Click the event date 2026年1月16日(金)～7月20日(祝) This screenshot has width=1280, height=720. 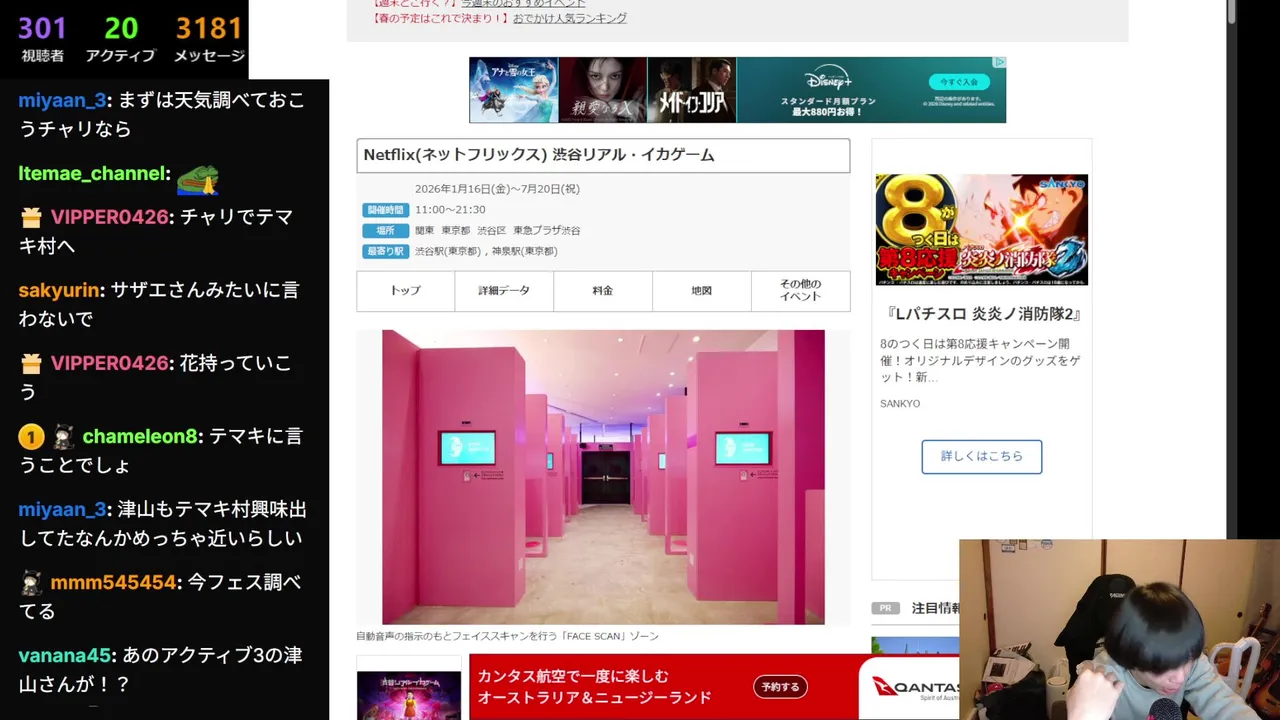(x=497, y=189)
